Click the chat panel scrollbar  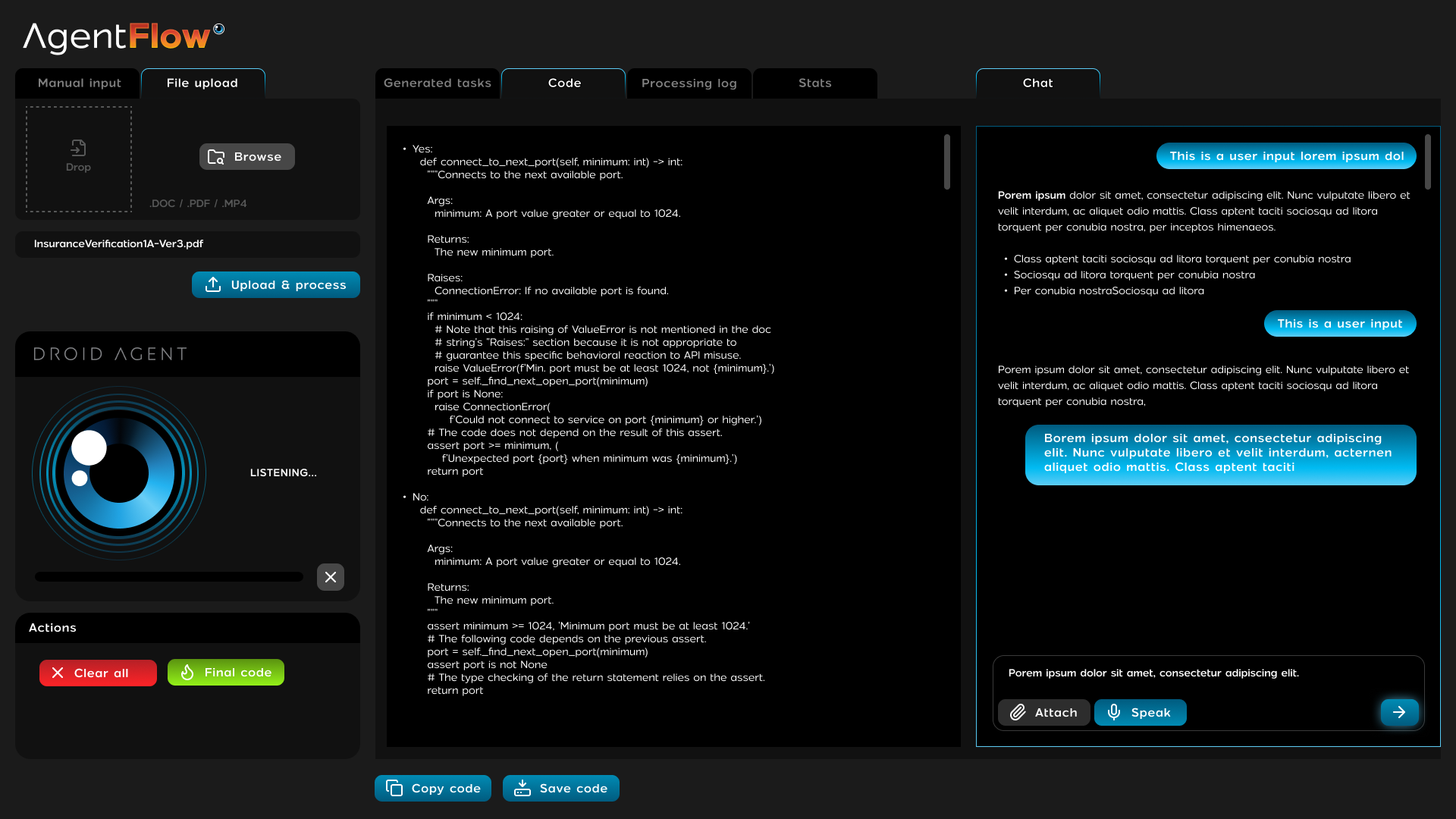coord(1428,162)
